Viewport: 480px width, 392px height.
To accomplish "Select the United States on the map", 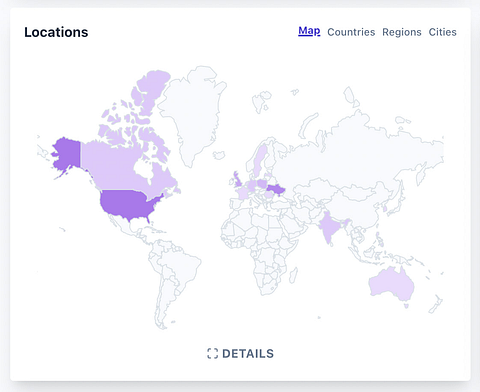I will (128, 204).
